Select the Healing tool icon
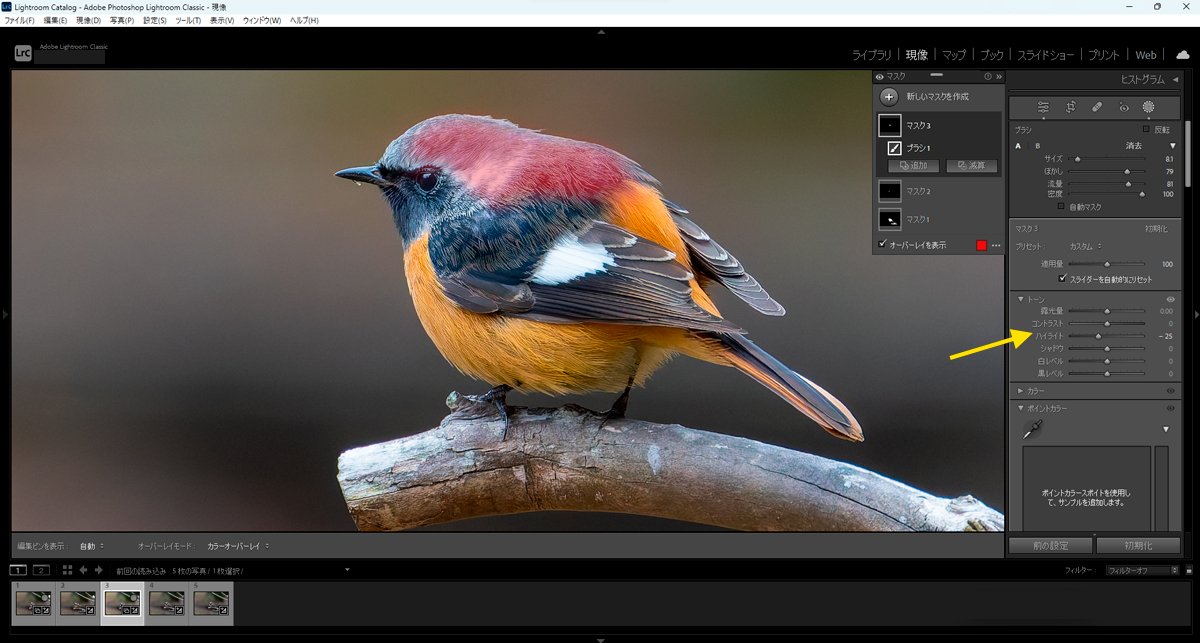The width and height of the screenshot is (1200, 643). [x=1096, y=106]
